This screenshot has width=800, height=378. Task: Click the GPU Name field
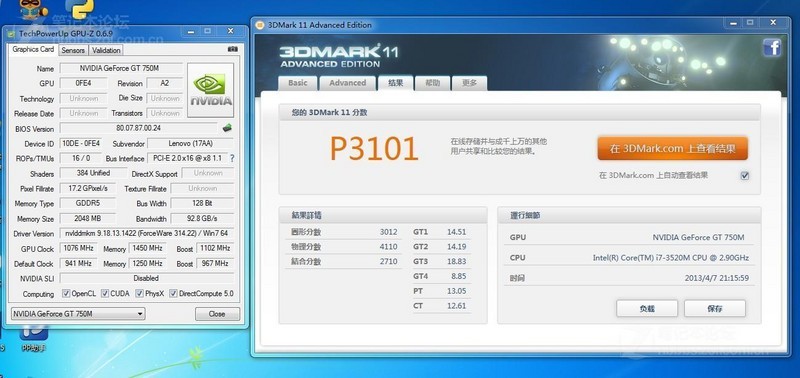click(x=121, y=68)
